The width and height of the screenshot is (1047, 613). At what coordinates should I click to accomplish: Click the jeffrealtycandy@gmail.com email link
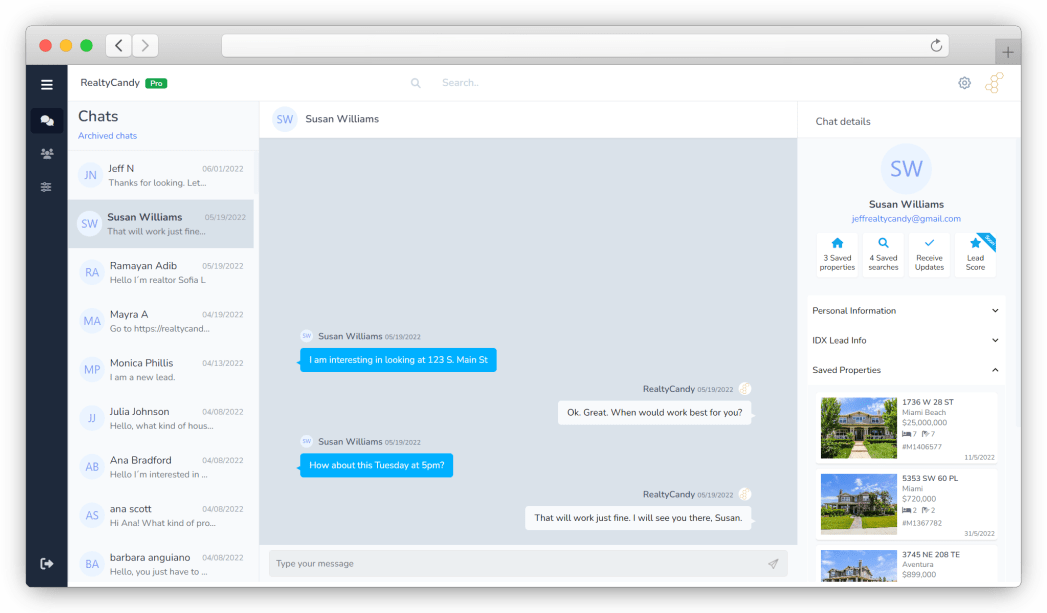(x=906, y=219)
